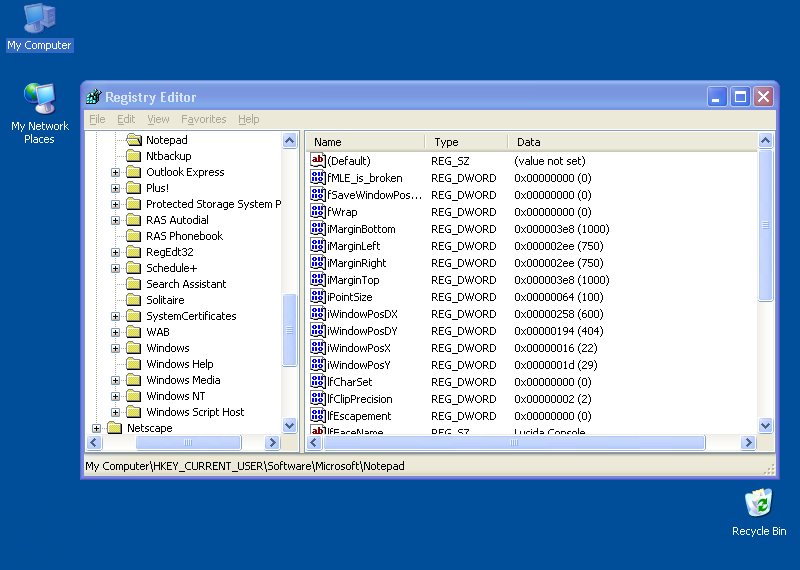The width and height of the screenshot is (800, 570).
Task: Select the WAB tree key
Action: click(158, 332)
